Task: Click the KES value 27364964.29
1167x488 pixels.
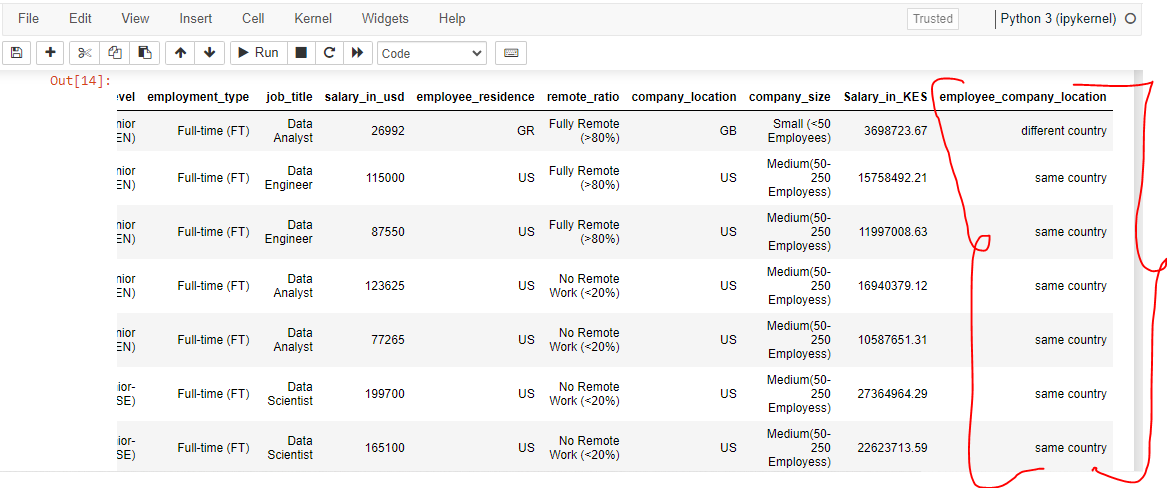Action: coord(892,394)
